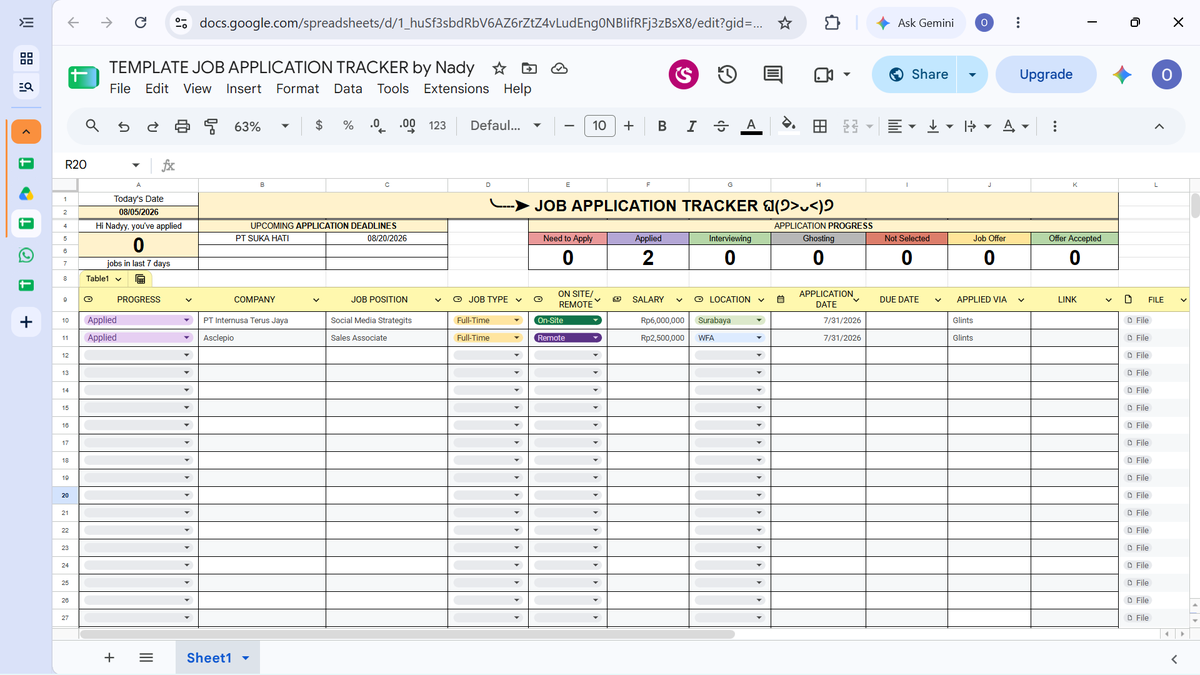The width and height of the screenshot is (1200, 675).
Task: Apply strikethrough formatting
Action: [x=721, y=126]
